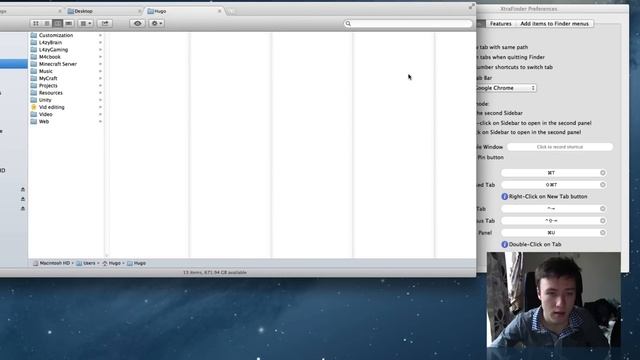This screenshot has width=640, height=360.
Task: Expand Minecraft Server via its arrow
Action: (100, 64)
